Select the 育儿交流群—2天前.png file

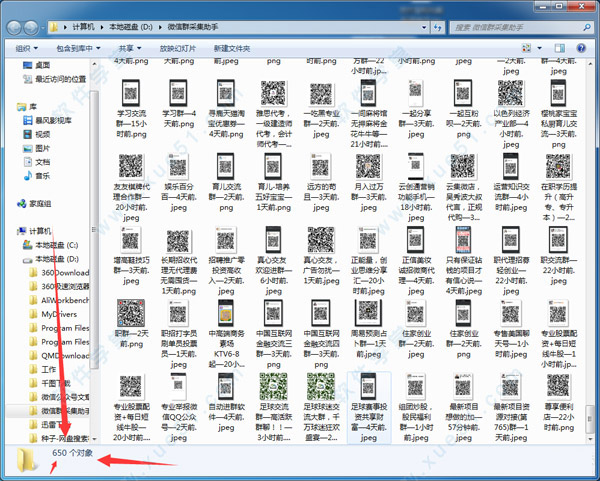pyautogui.click(x=226, y=183)
